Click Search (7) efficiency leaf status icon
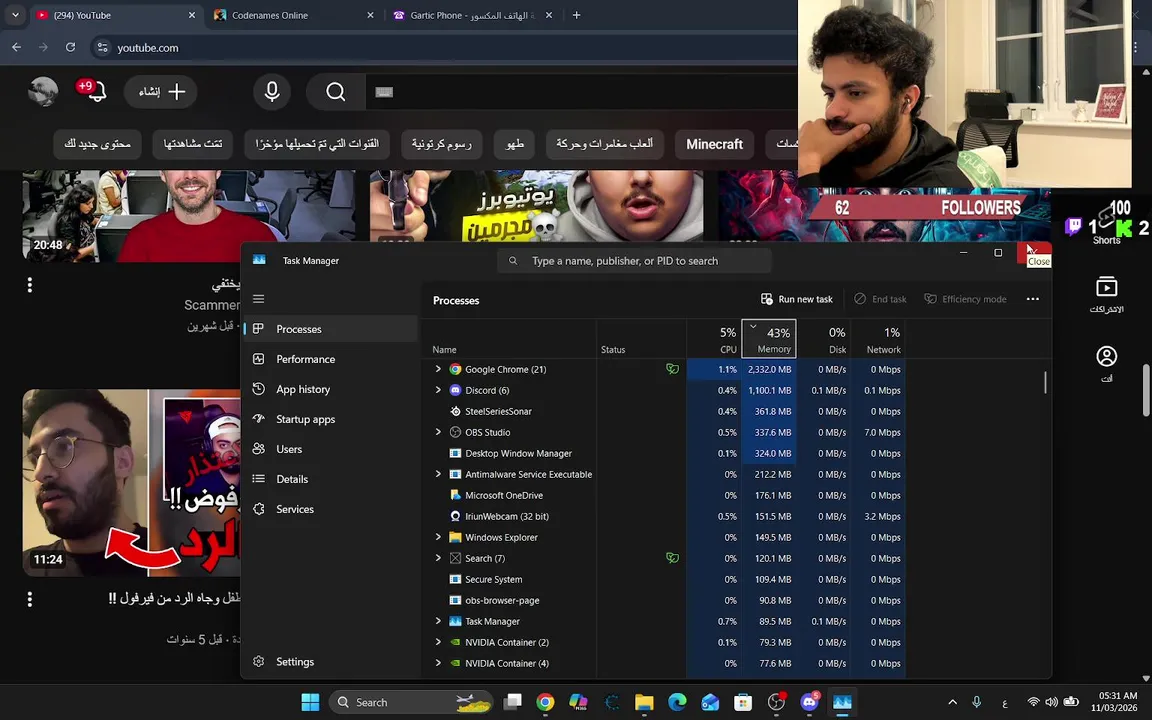This screenshot has height=720, width=1152. [672, 558]
